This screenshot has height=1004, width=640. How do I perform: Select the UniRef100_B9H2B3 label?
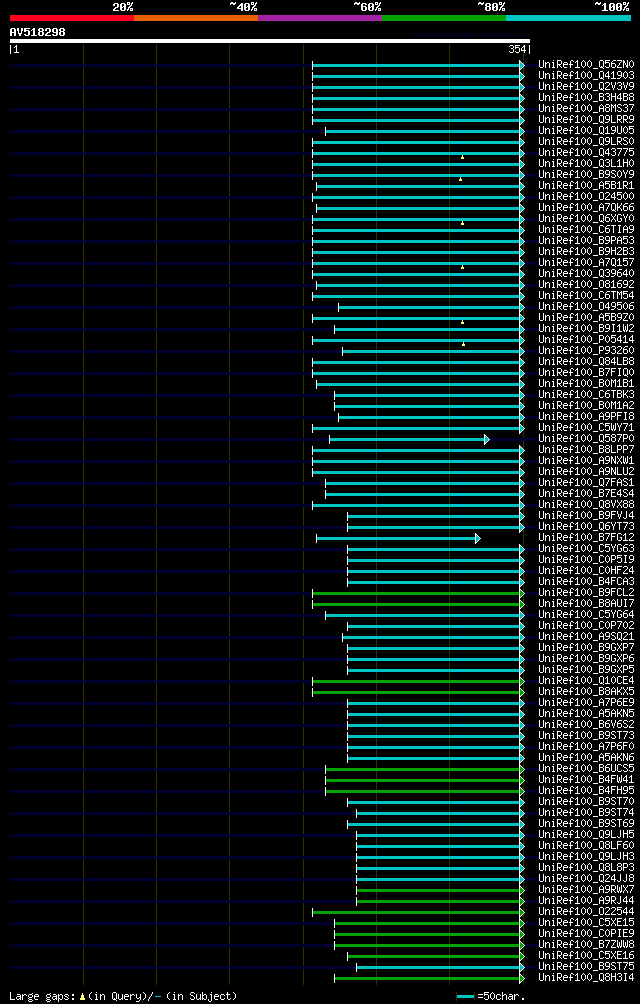pyautogui.click(x=586, y=251)
